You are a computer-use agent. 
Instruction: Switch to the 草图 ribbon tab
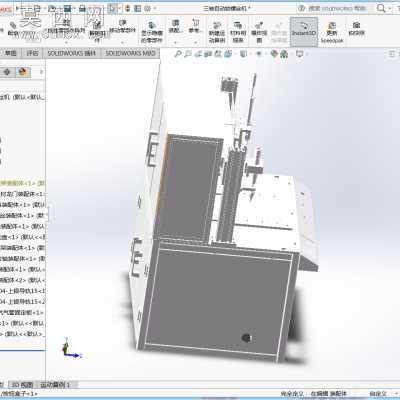pyautogui.click(x=11, y=53)
